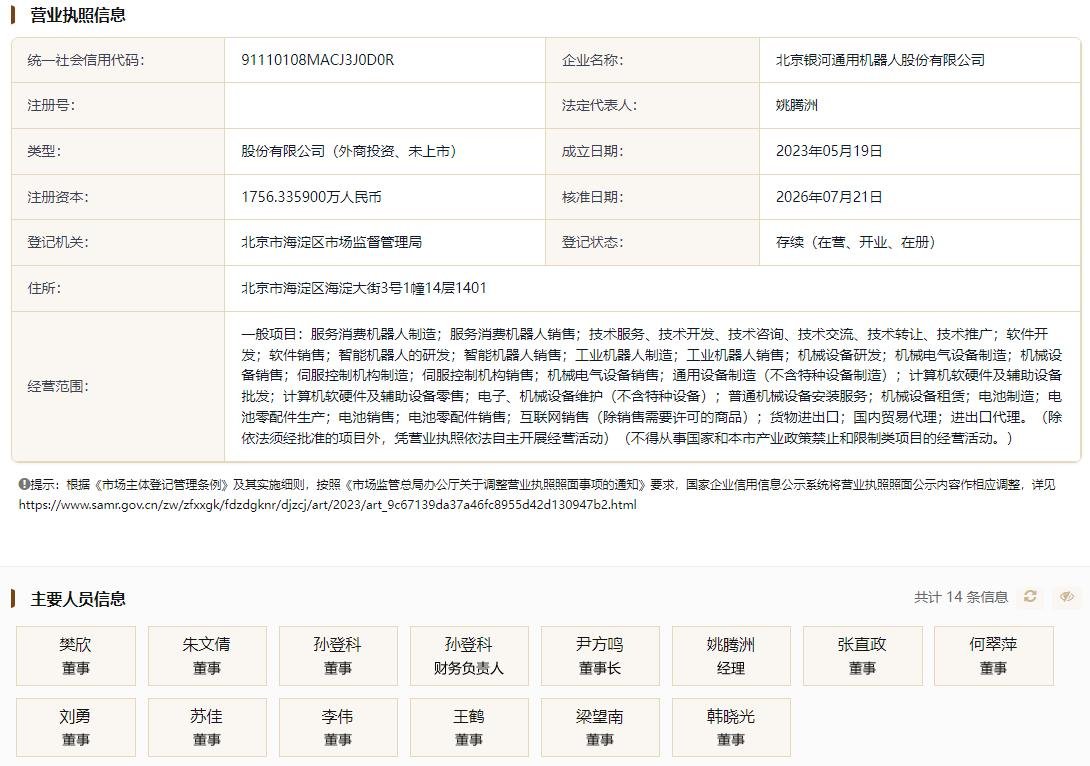This screenshot has height=766, width=1090.
Task: Click the 主要人员信息 section heading
Action: (78, 598)
